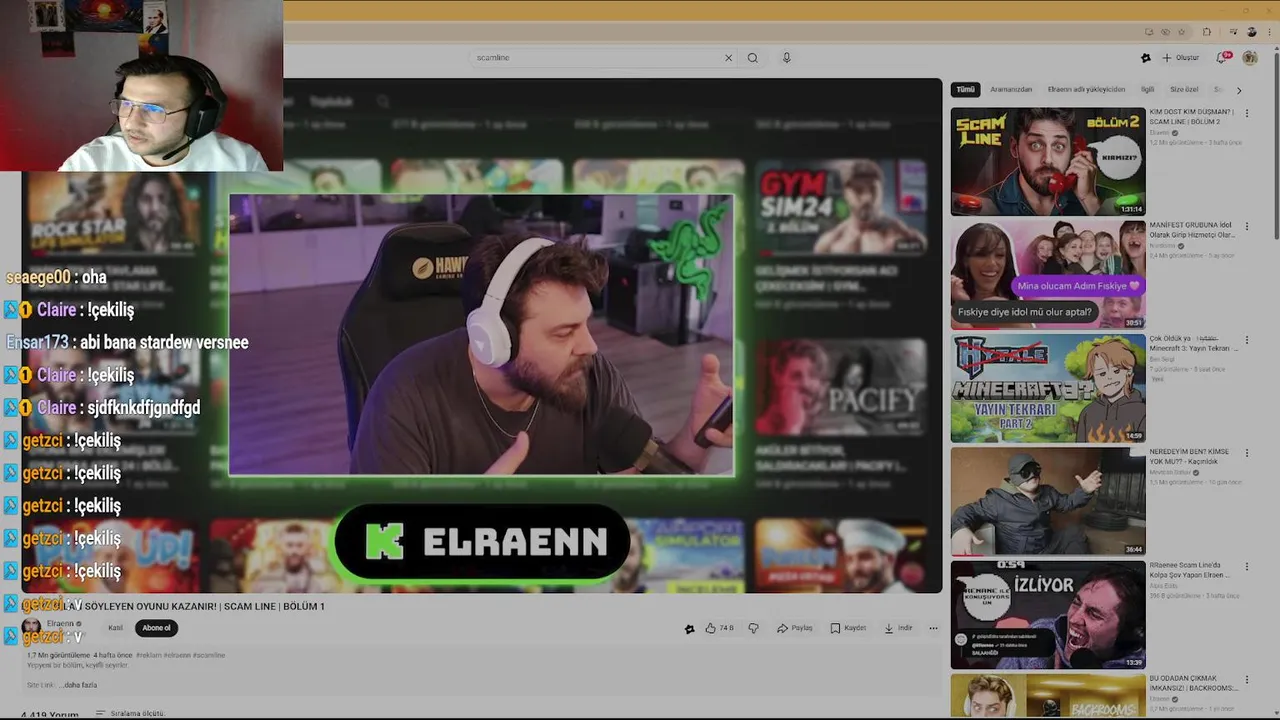
Task: Open the Scam Line Bölüm 2 thumbnail
Action: point(1048,161)
